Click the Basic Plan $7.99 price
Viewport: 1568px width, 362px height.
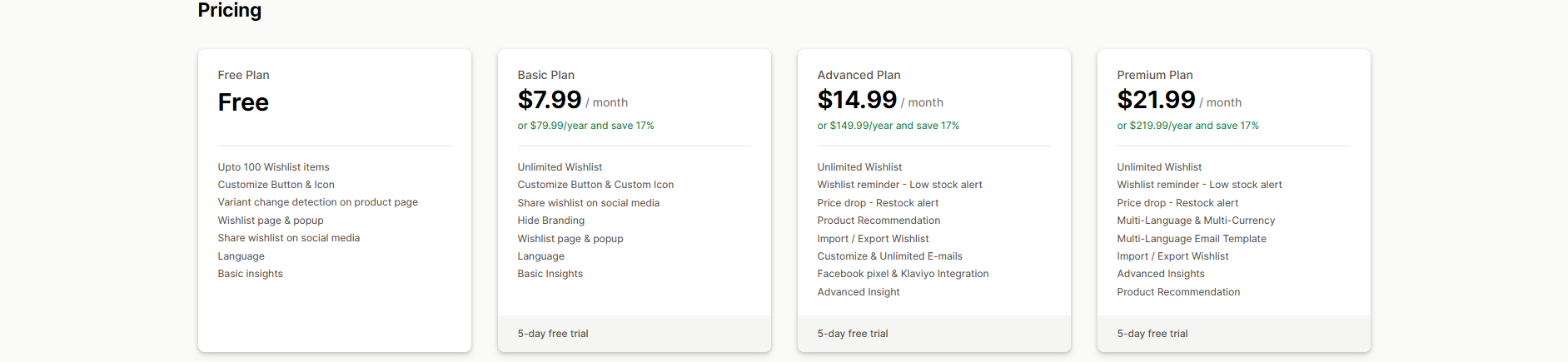point(550,100)
